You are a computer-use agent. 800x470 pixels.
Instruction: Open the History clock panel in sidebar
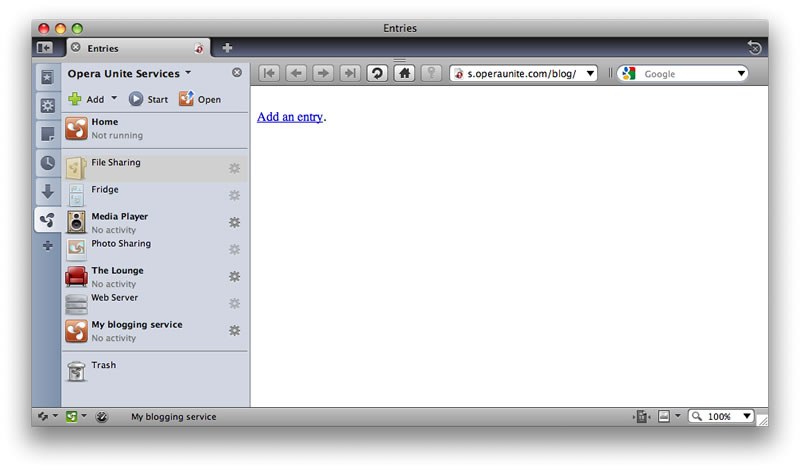[47, 163]
